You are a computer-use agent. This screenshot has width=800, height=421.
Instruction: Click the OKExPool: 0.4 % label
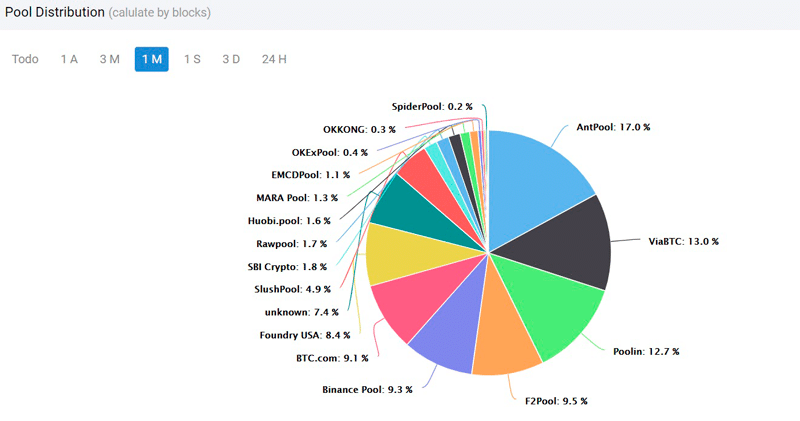(x=330, y=153)
